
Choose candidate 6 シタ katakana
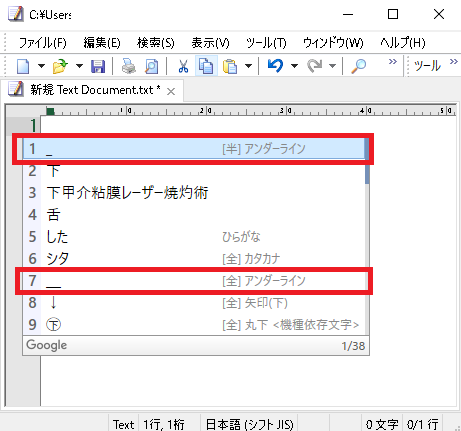(194, 259)
